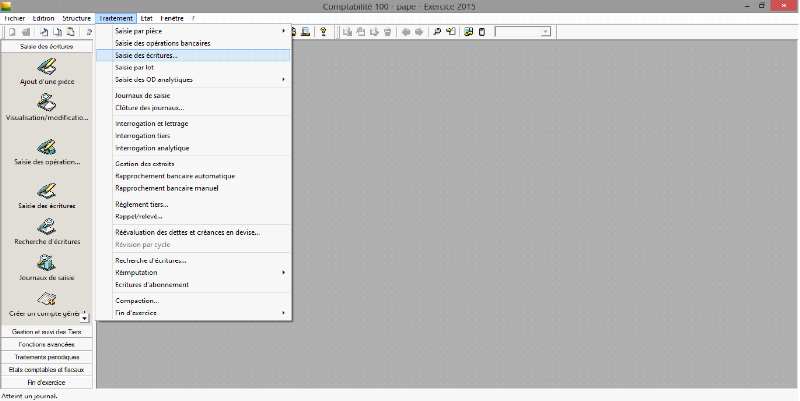Open Journaux de saisie menu entry
Screen dimensions: 800x401
click(x=194, y=95)
